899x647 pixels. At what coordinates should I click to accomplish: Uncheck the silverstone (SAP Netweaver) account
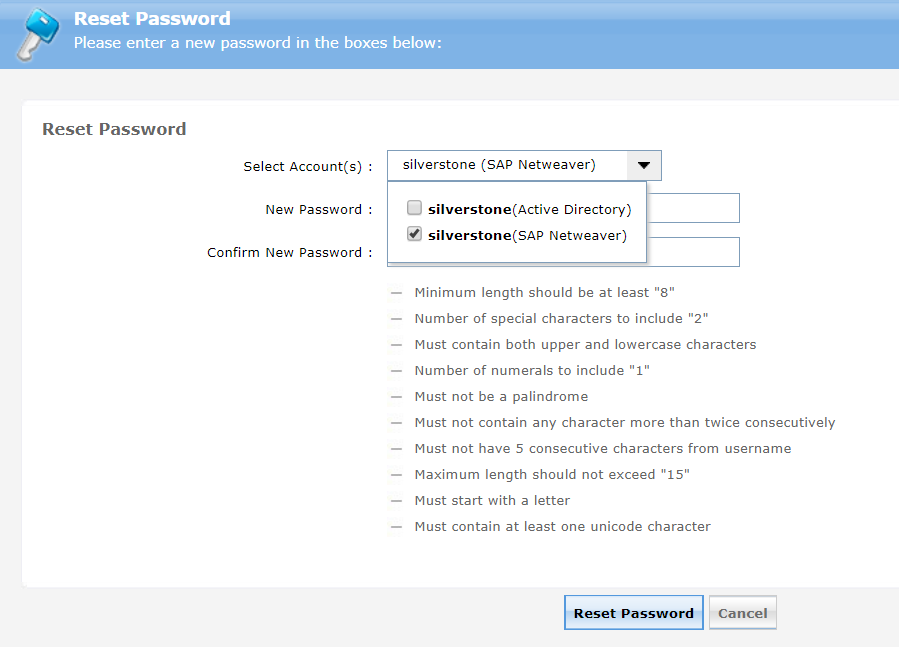point(414,234)
